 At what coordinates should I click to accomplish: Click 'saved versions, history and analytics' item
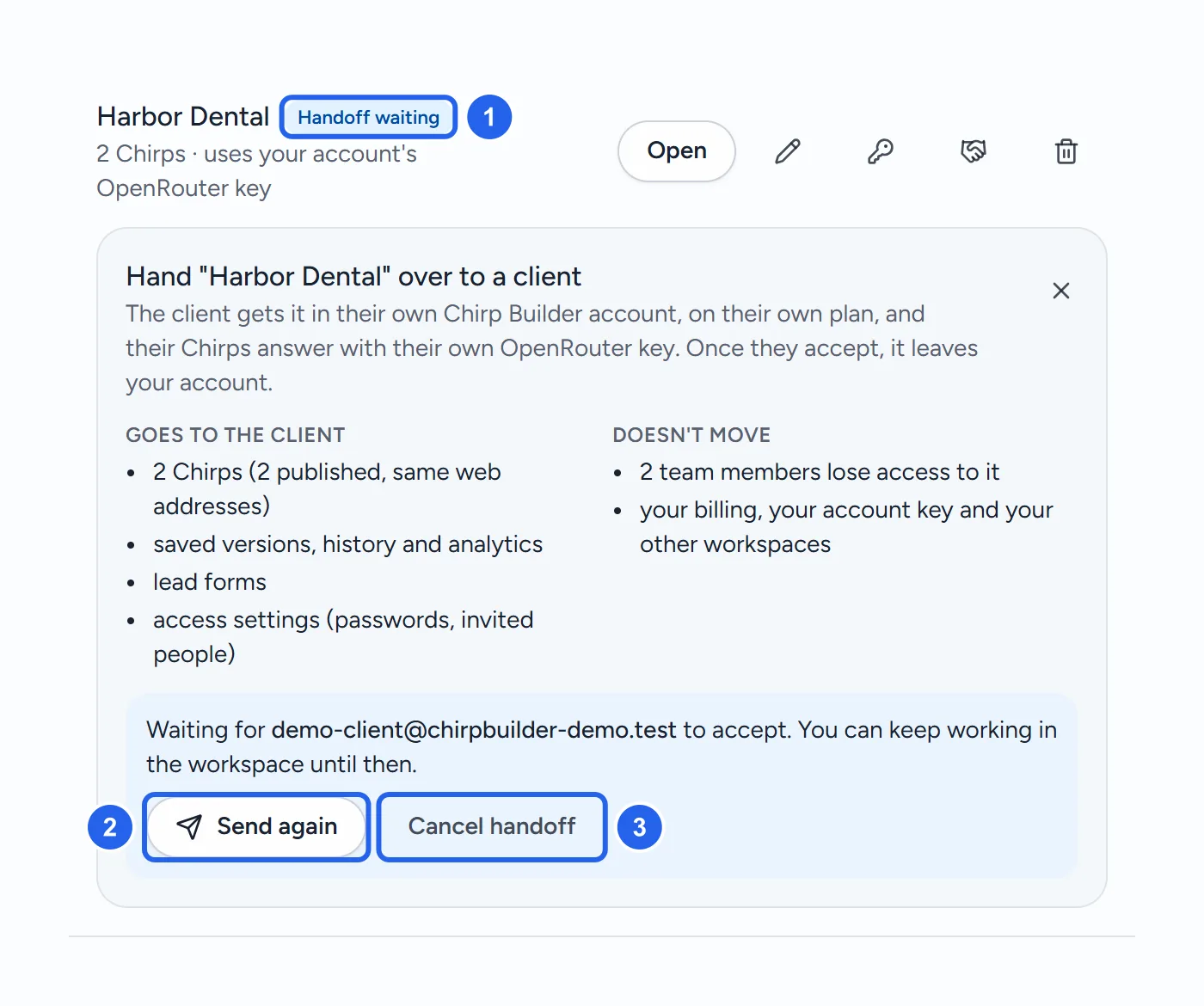click(x=348, y=544)
